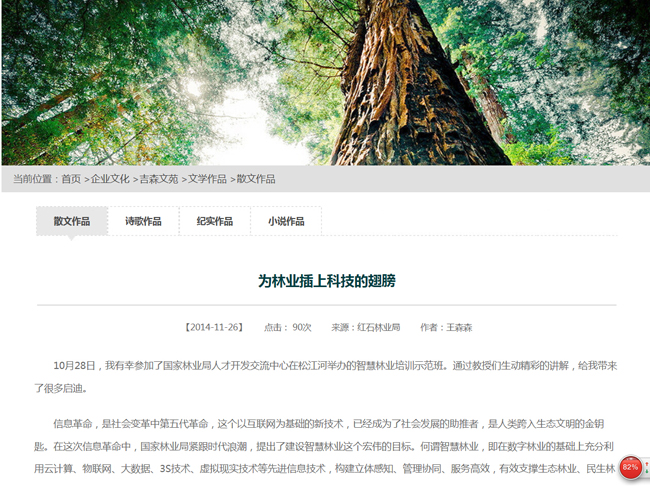The image size is (650, 486).
Task: Click the paragraph starting with 10月28日
Action: point(326,377)
